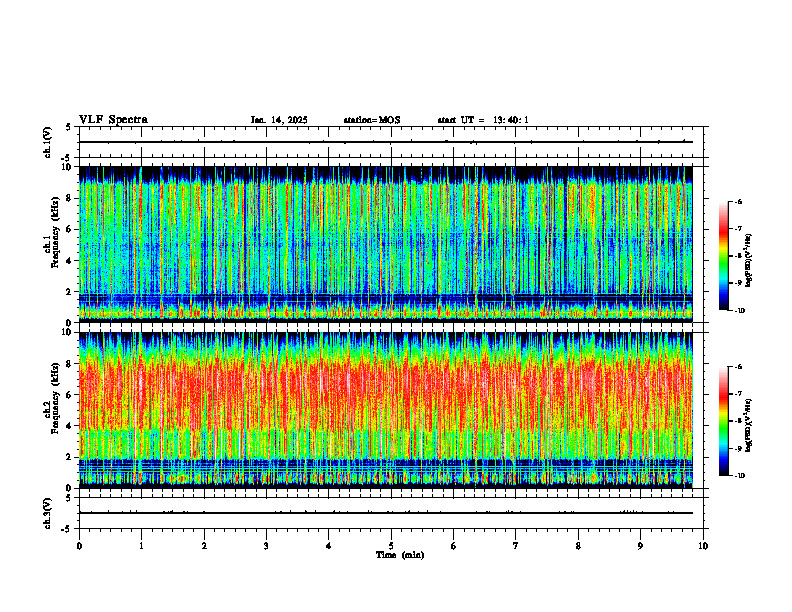792x612 pixels.
Task: Click the "-10" label on ch.1 color bar
Action: pos(740,311)
